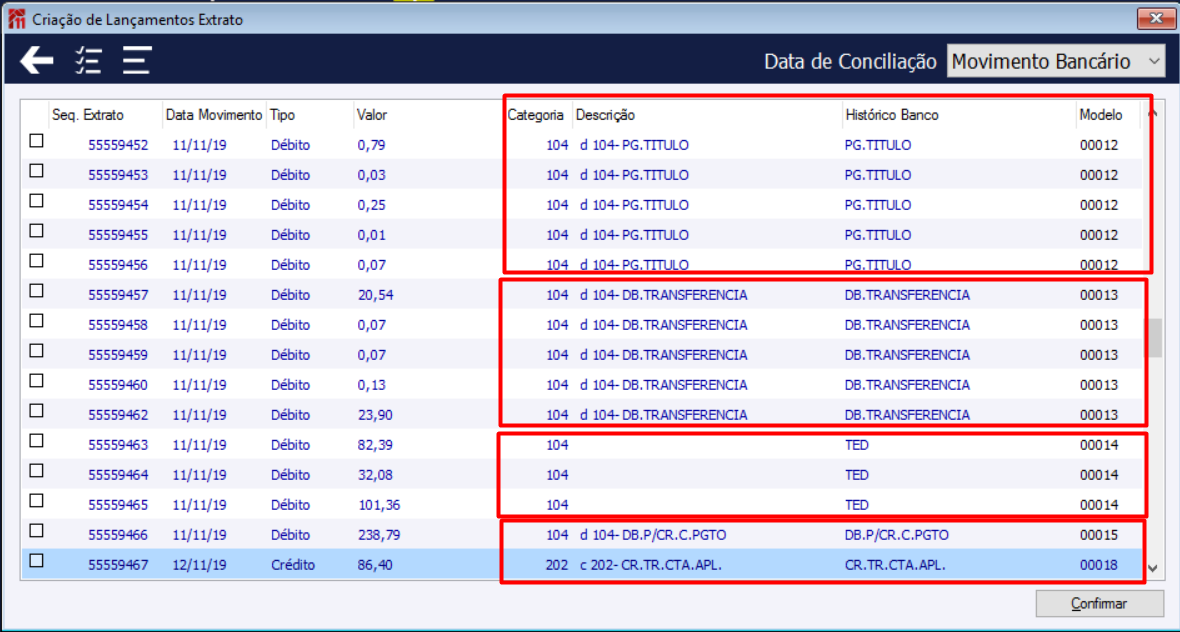
Task: Click the Modelo cell 00015
Action: tap(1099, 535)
